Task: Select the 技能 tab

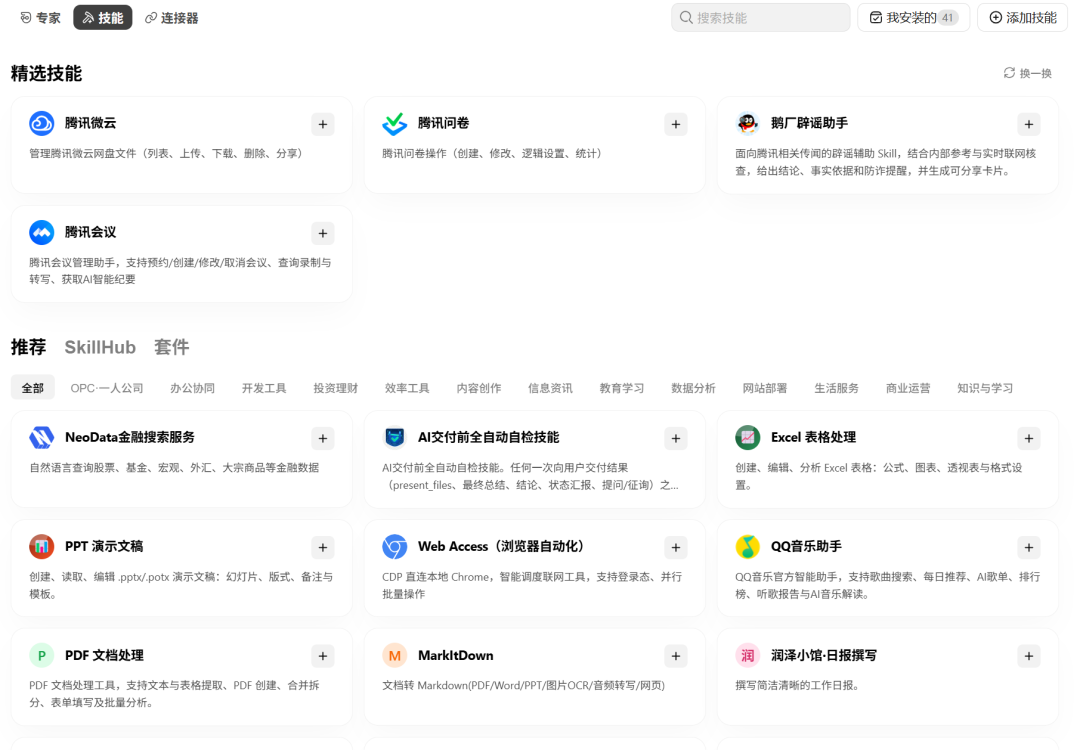Action: [103, 18]
